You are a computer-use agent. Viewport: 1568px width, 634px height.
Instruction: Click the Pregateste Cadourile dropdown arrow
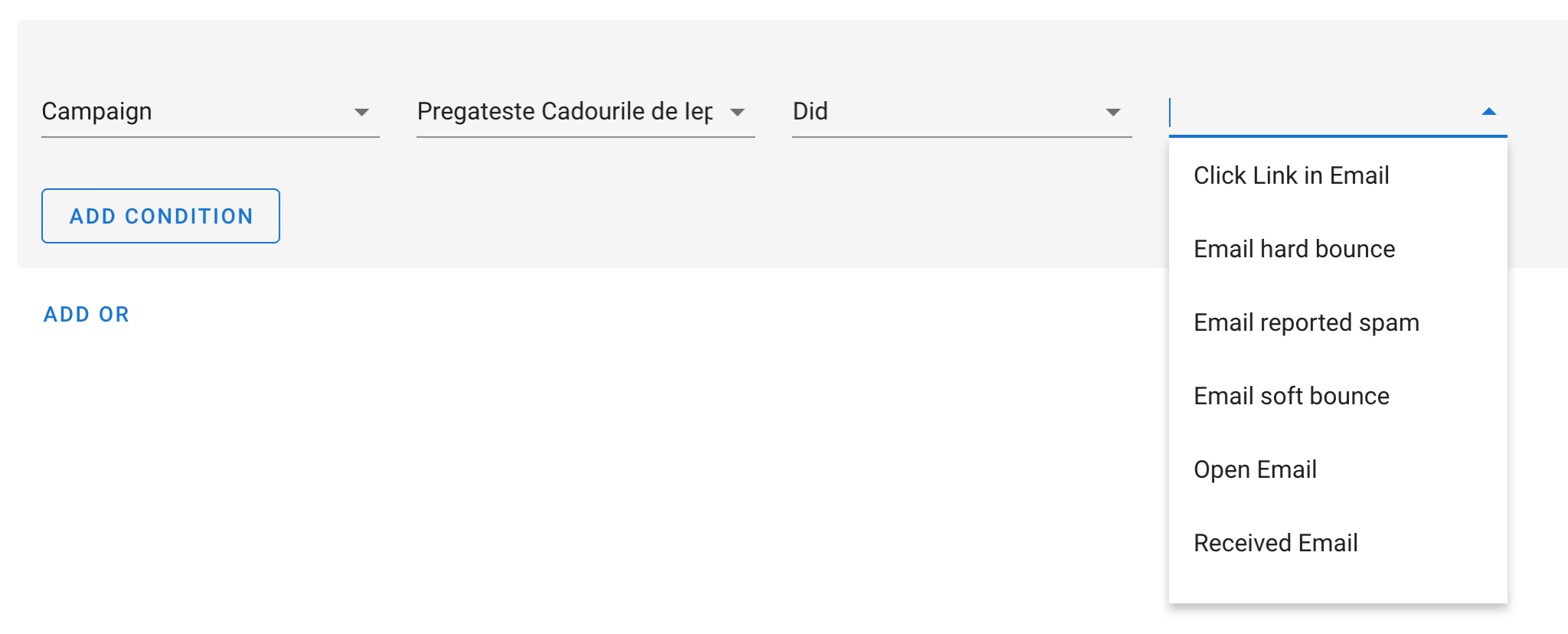point(737,113)
